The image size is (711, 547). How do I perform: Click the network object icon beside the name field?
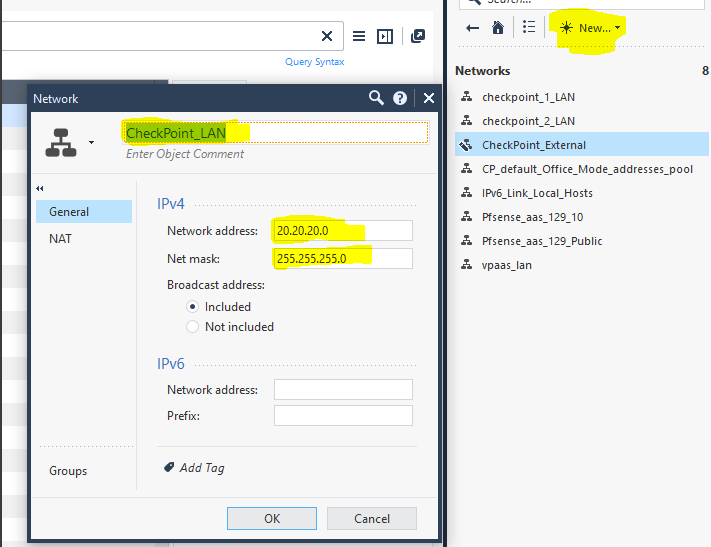coord(61,143)
